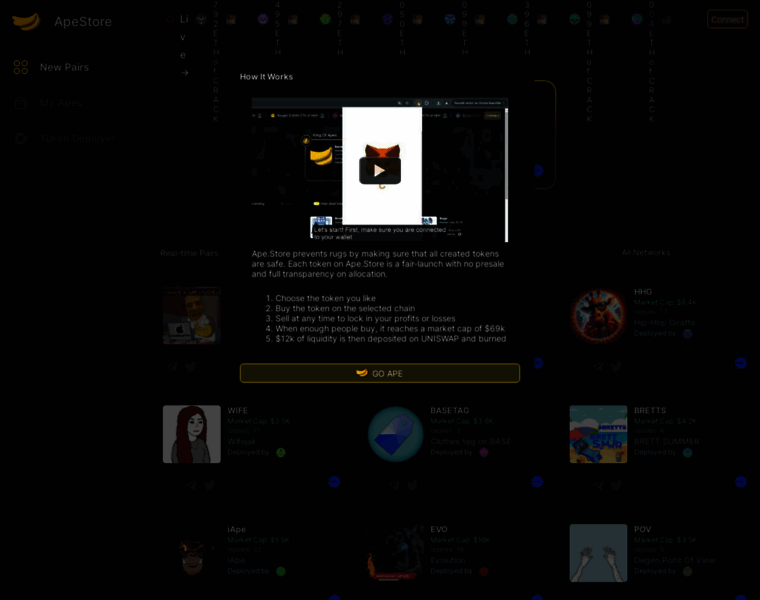Open the New Pairs menu item
760x600 pixels.
(x=64, y=67)
